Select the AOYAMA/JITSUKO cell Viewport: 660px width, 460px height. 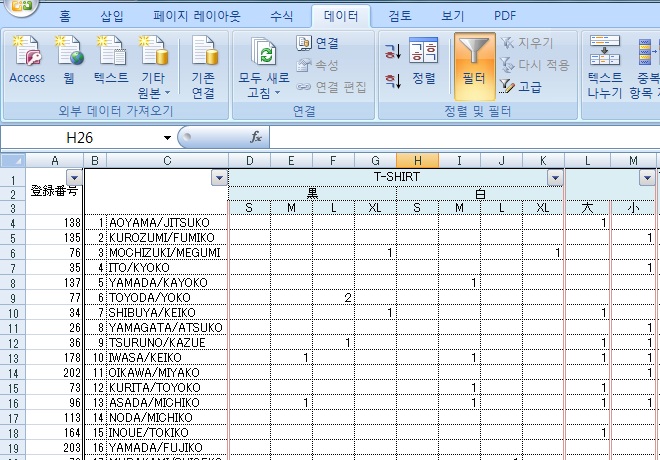click(x=166, y=222)
